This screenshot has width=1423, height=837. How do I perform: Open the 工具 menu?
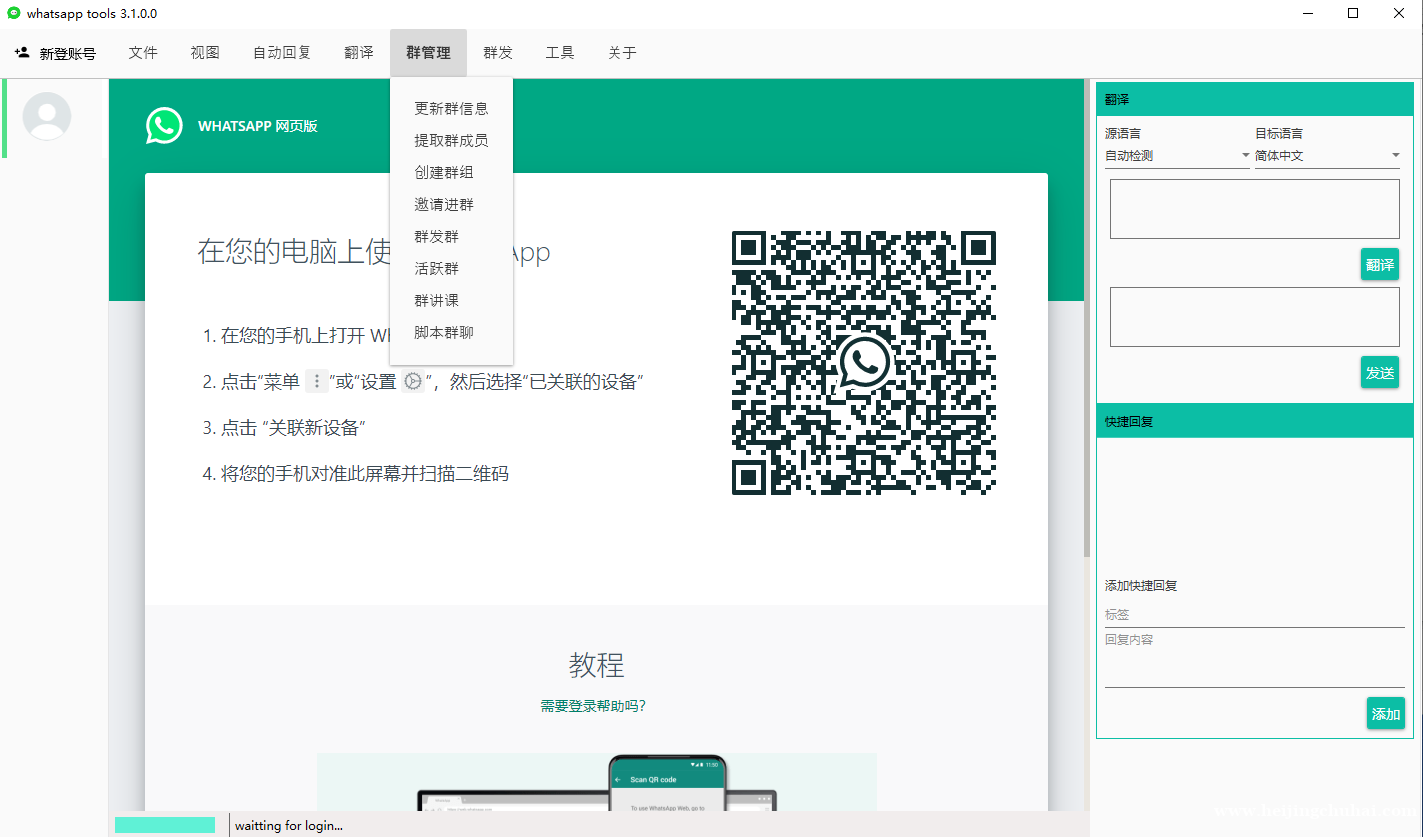[560, 53]
